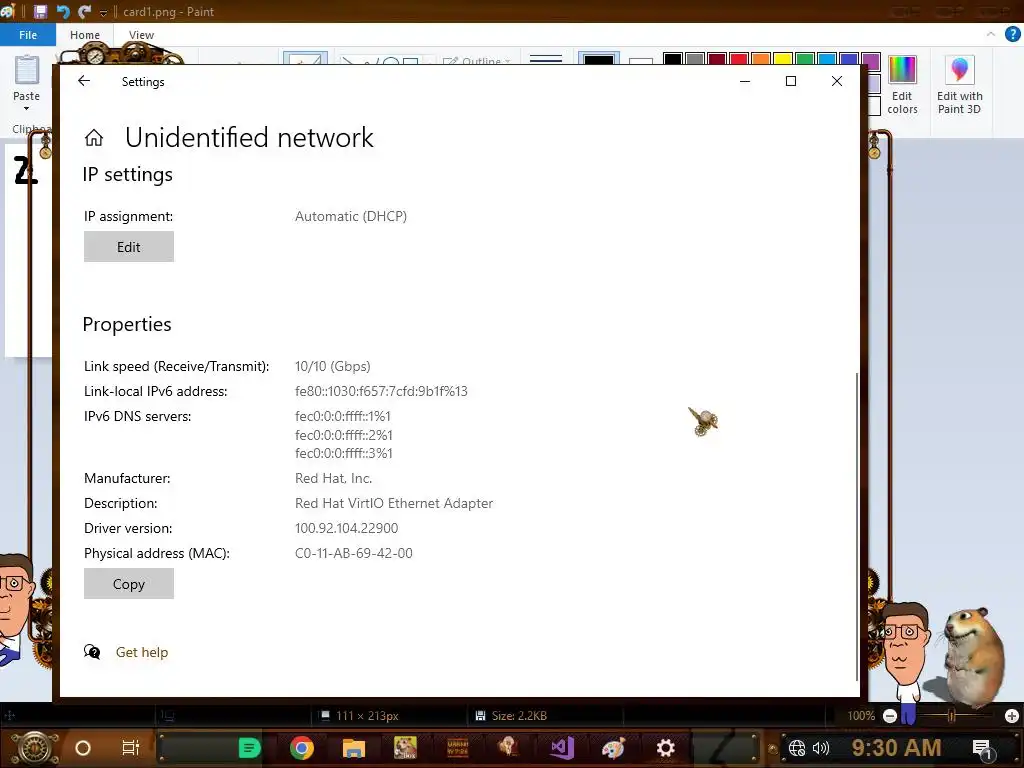Pick the green color swatch in Paint
The height and width of the screenshot is (768, 1024).
tap(805, 59)
